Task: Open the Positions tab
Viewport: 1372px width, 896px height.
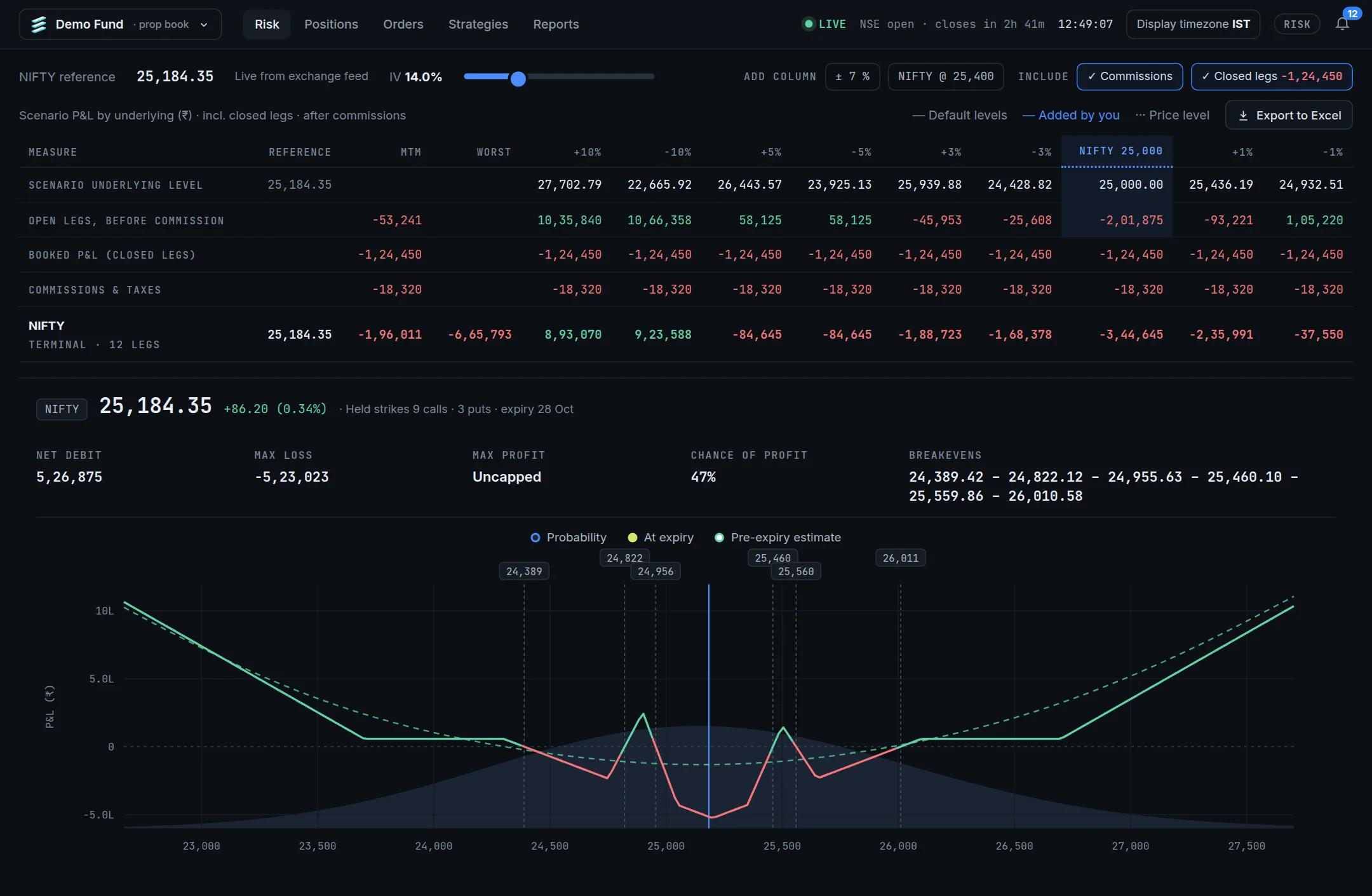Action: (x=331, y=24)
